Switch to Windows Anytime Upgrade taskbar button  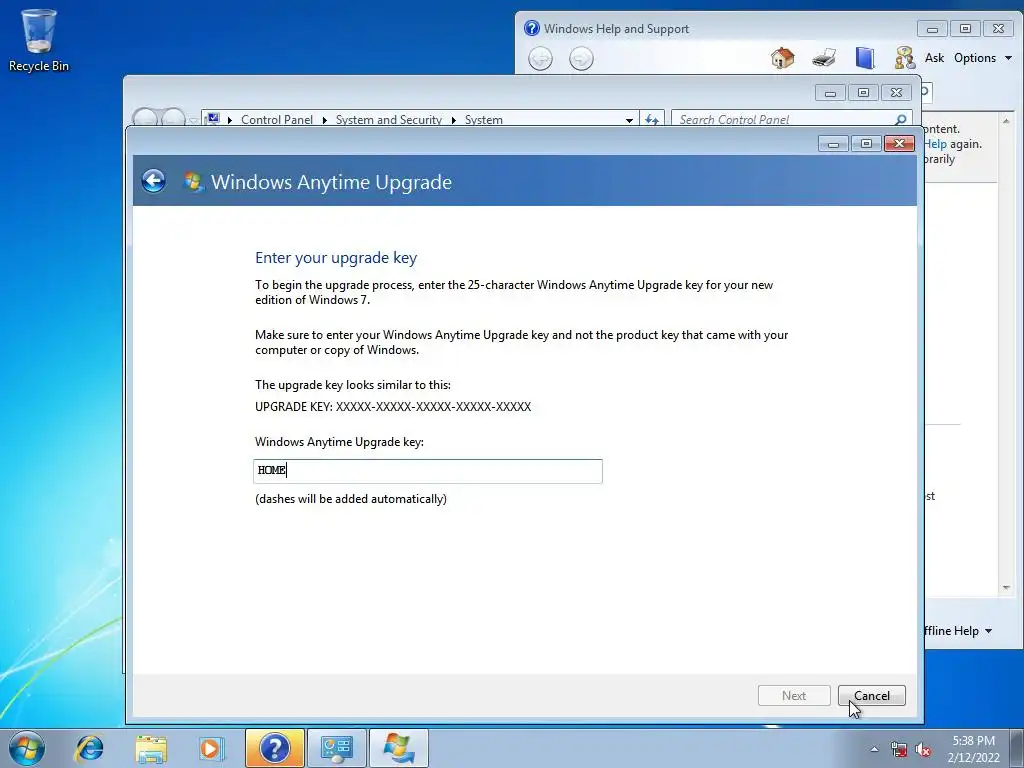click(x=399, y=748)
